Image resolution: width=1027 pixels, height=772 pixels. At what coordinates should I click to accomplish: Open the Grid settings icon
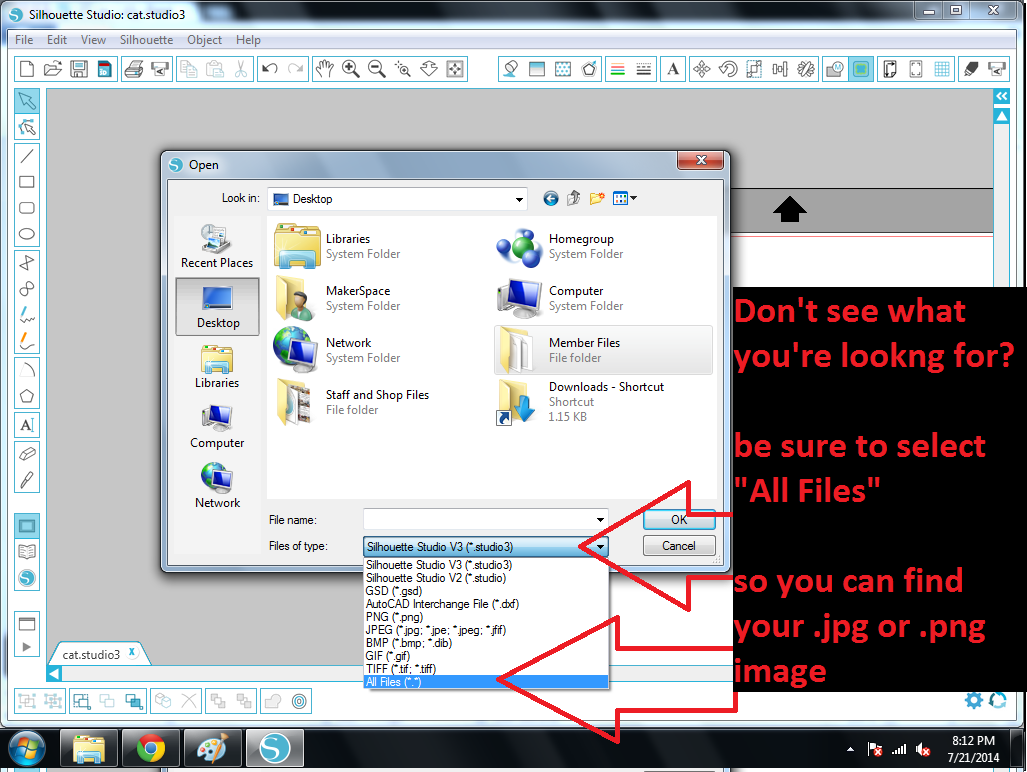click(942, 69)
